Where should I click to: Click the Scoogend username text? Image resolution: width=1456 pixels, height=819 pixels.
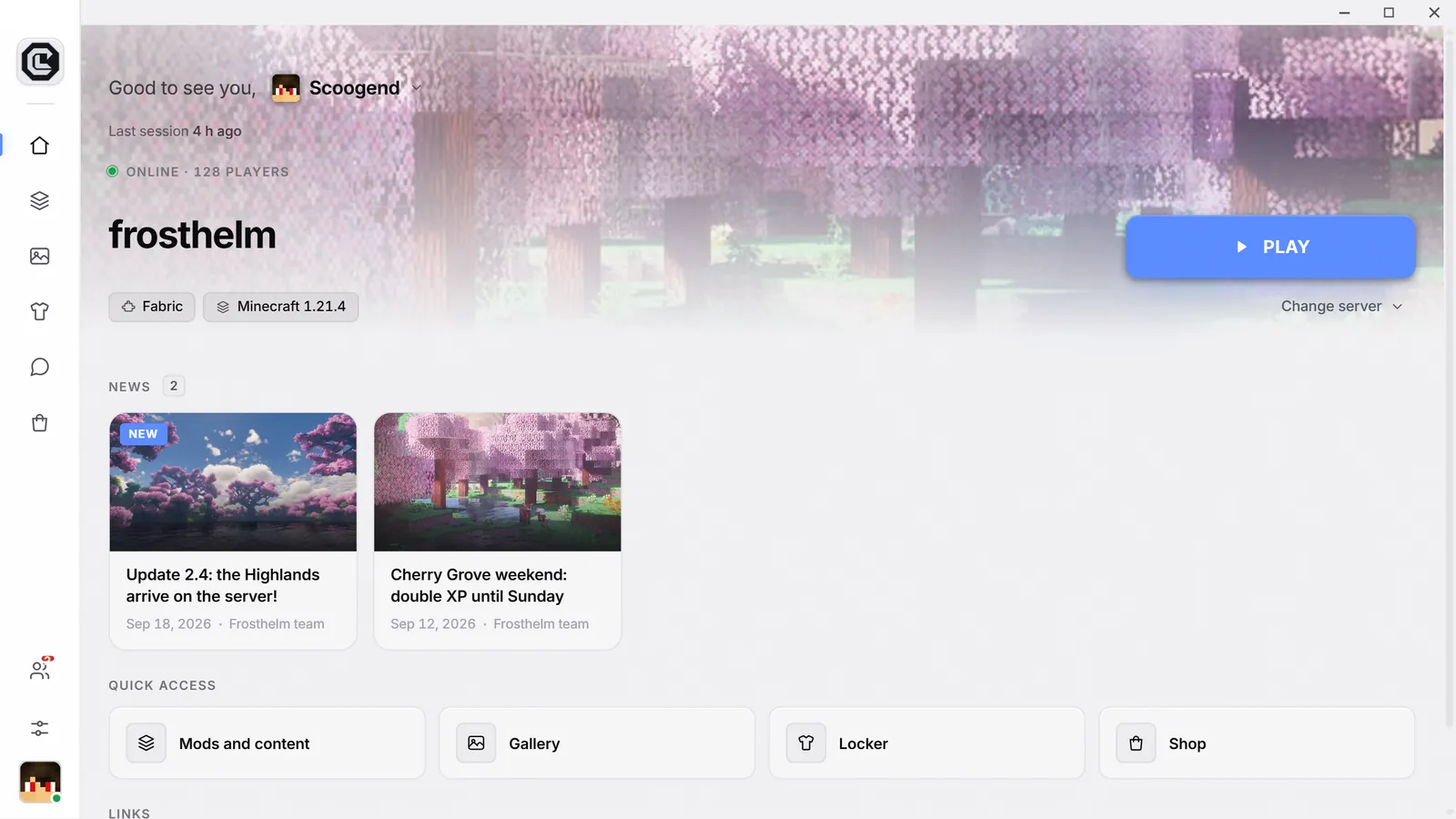point(355,88)
